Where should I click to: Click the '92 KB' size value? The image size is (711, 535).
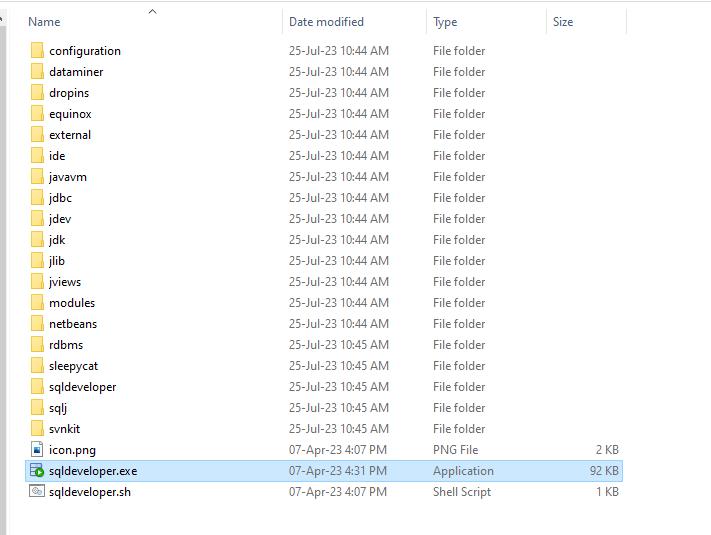[x=604, y=471]
